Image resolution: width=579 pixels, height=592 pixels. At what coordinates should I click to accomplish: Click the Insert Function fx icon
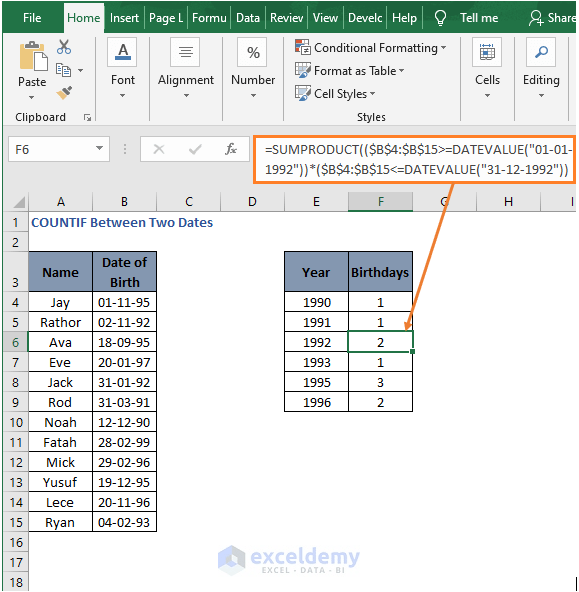(x=231, y=150)
